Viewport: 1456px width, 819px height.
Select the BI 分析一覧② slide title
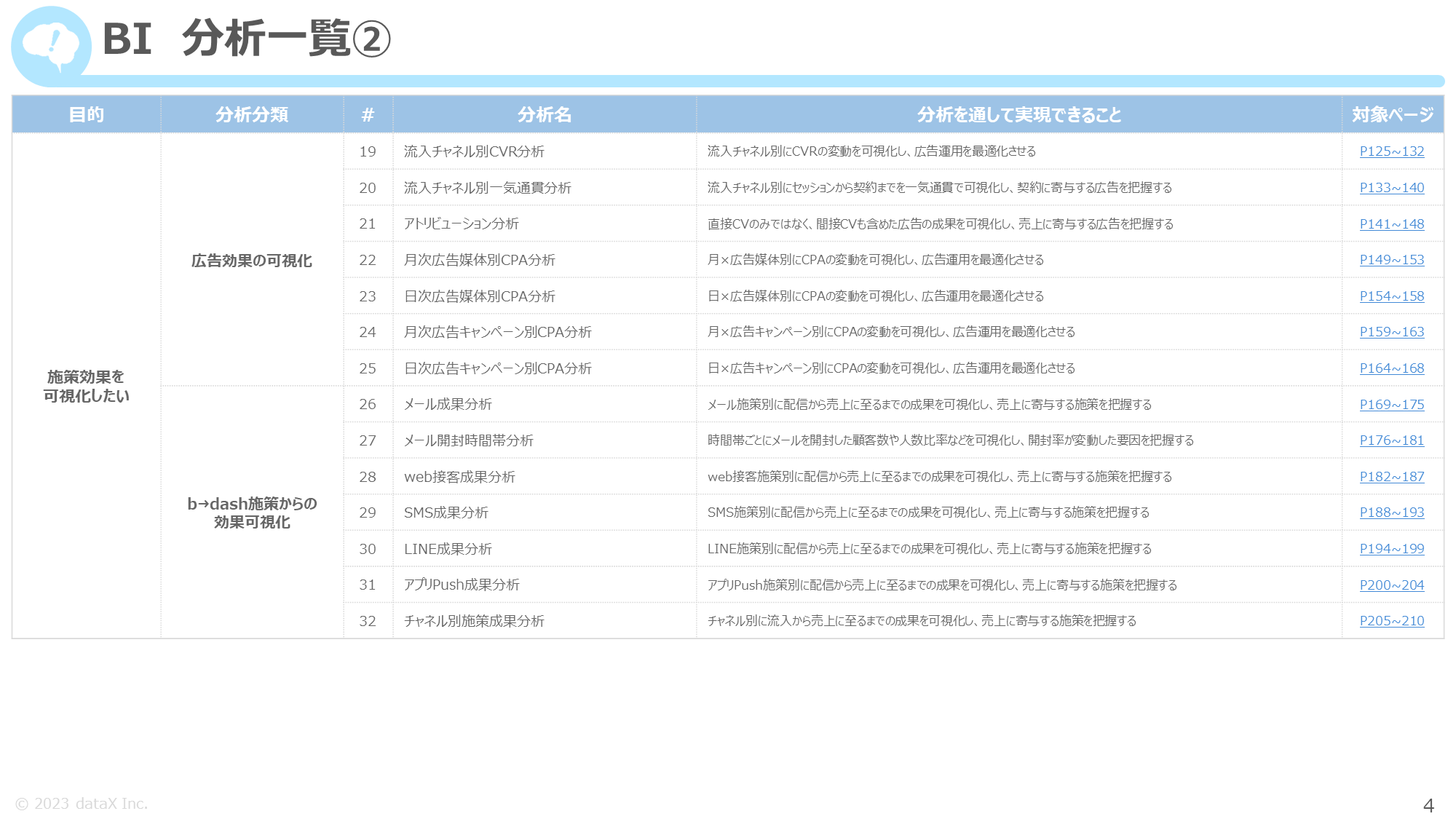coord(247,39)
